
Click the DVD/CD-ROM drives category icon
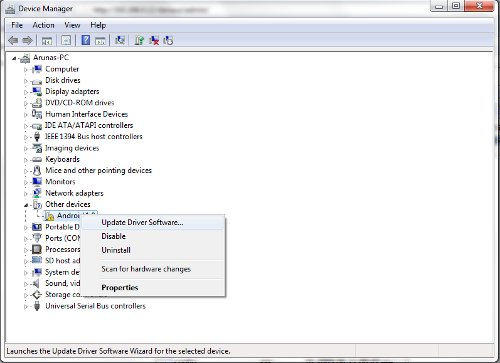(37, 103)
